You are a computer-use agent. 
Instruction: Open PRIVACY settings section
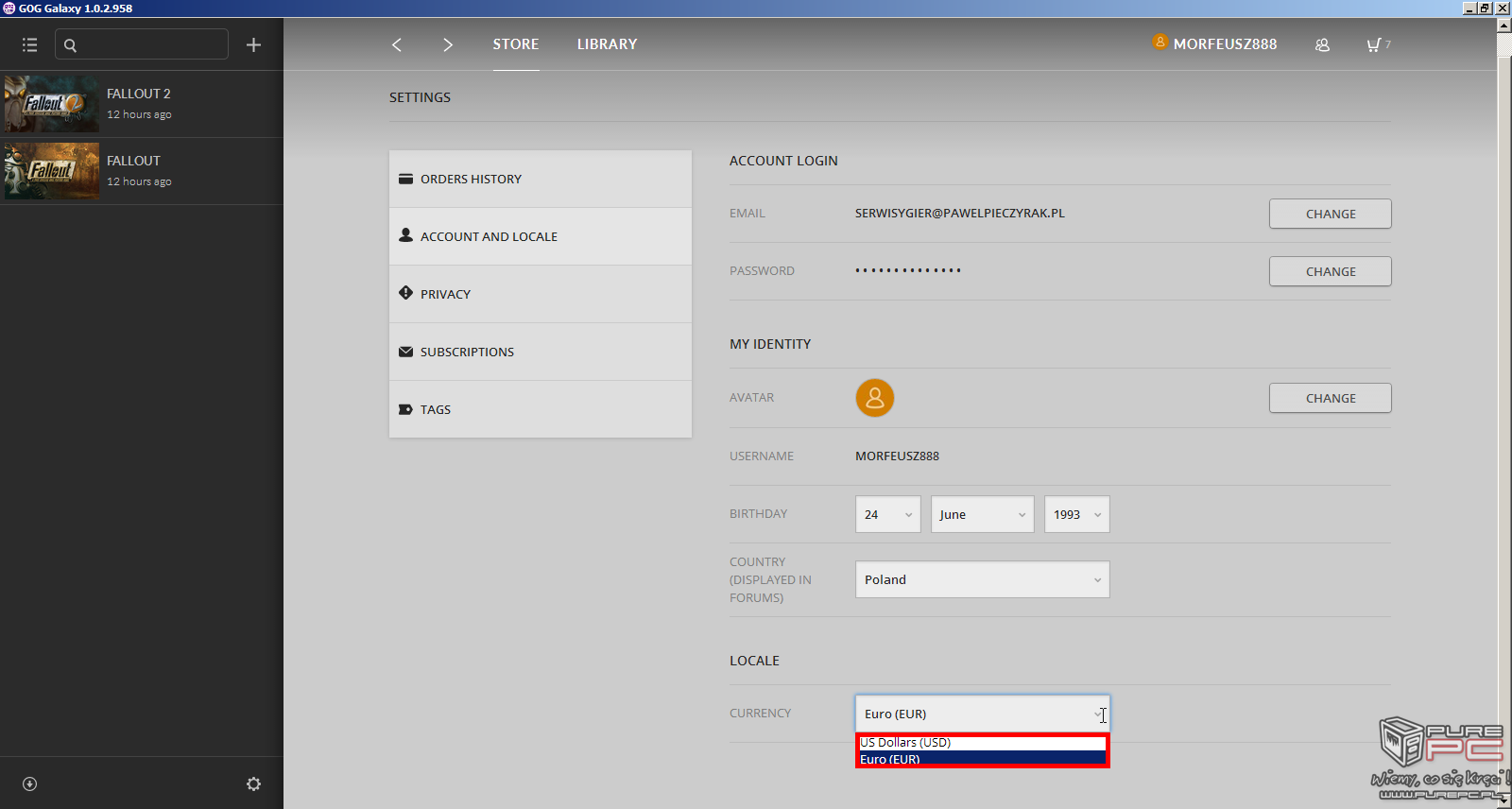[541, 294]
